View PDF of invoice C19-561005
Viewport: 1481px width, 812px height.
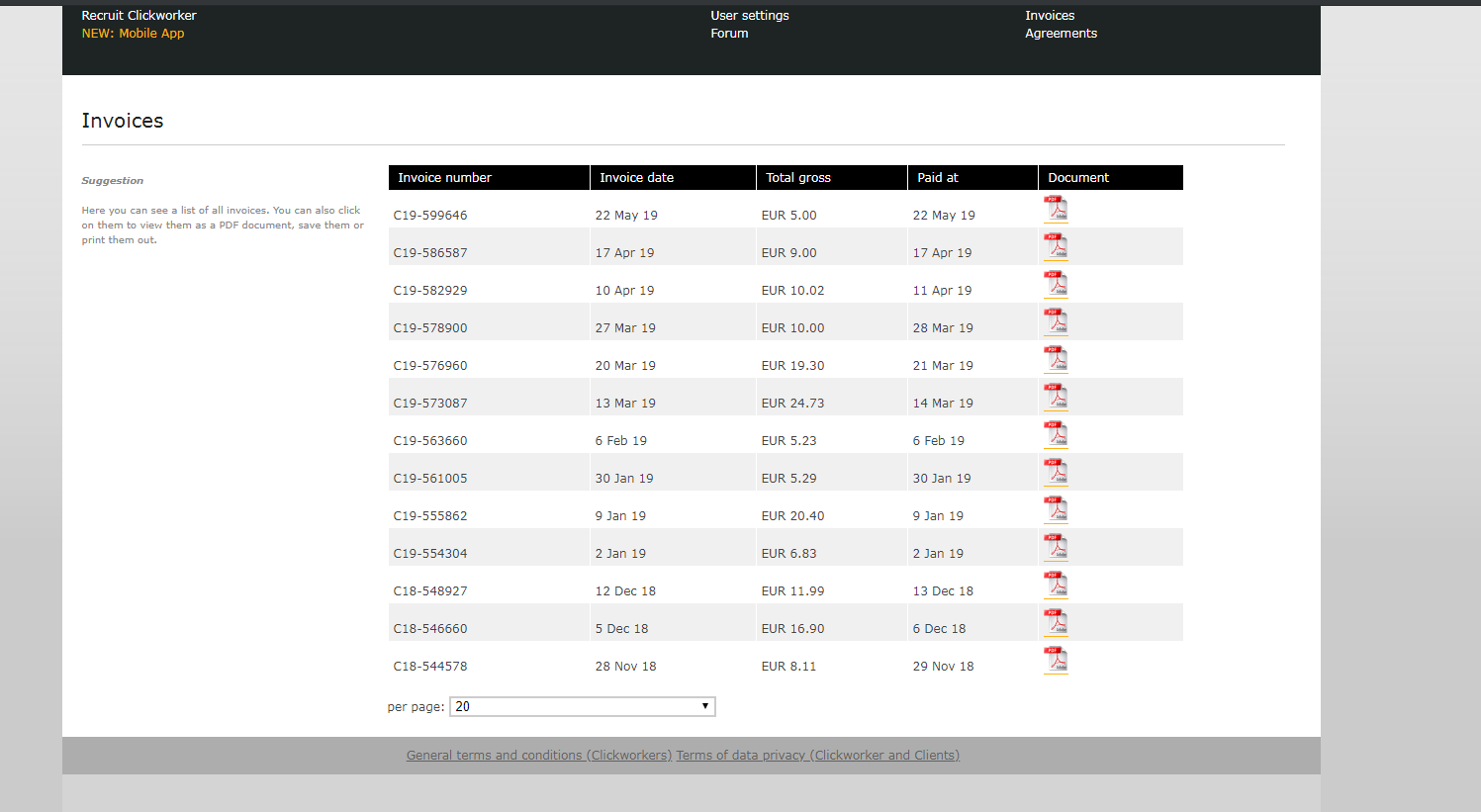tap(1056, 473)
